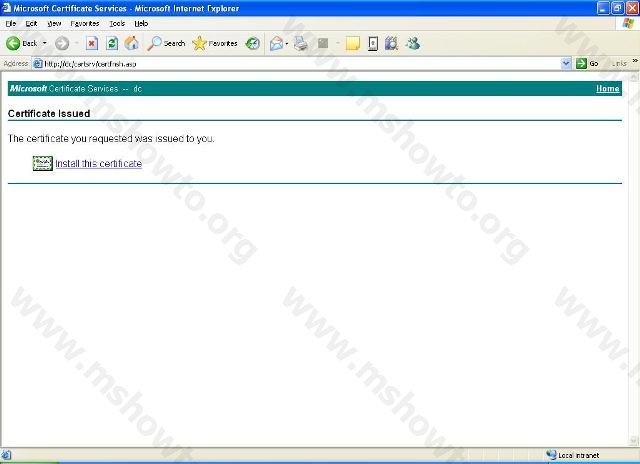The width and height of the screenshot is (640, 464).
Task: Click the status bar page icon
Action: point(6,455)
